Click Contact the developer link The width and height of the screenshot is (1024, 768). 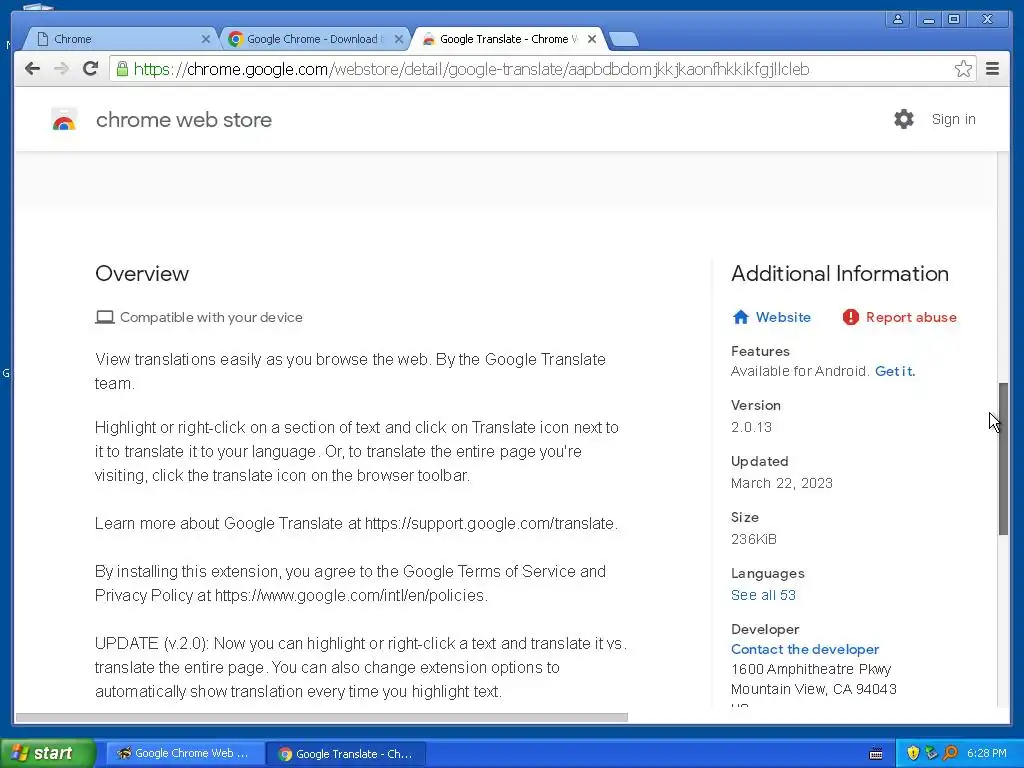point(805,649)
